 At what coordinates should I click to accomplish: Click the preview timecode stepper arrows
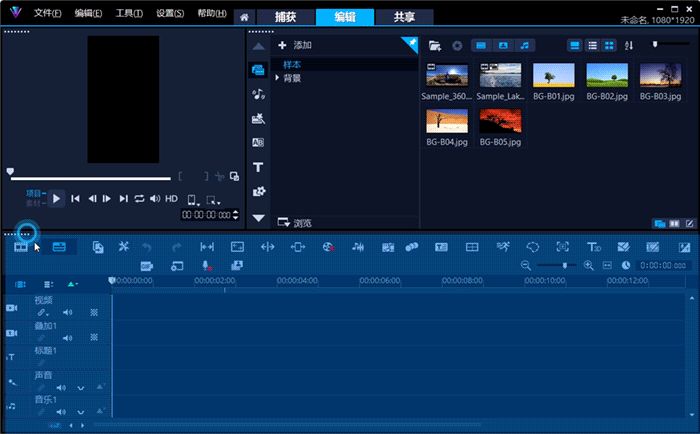pyautogui.click(x=236, y=215)
